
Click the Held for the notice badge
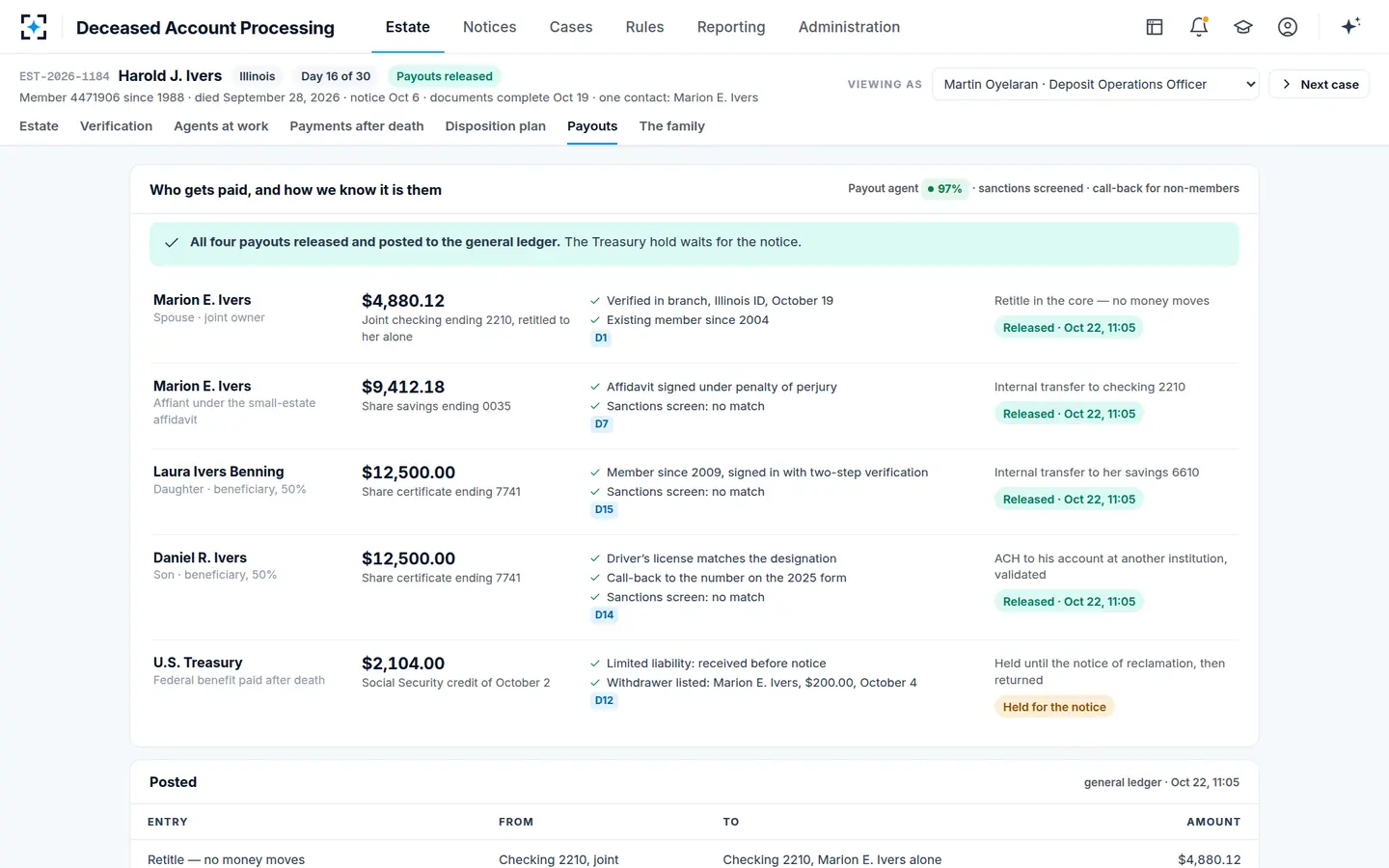coord(1054,707)
